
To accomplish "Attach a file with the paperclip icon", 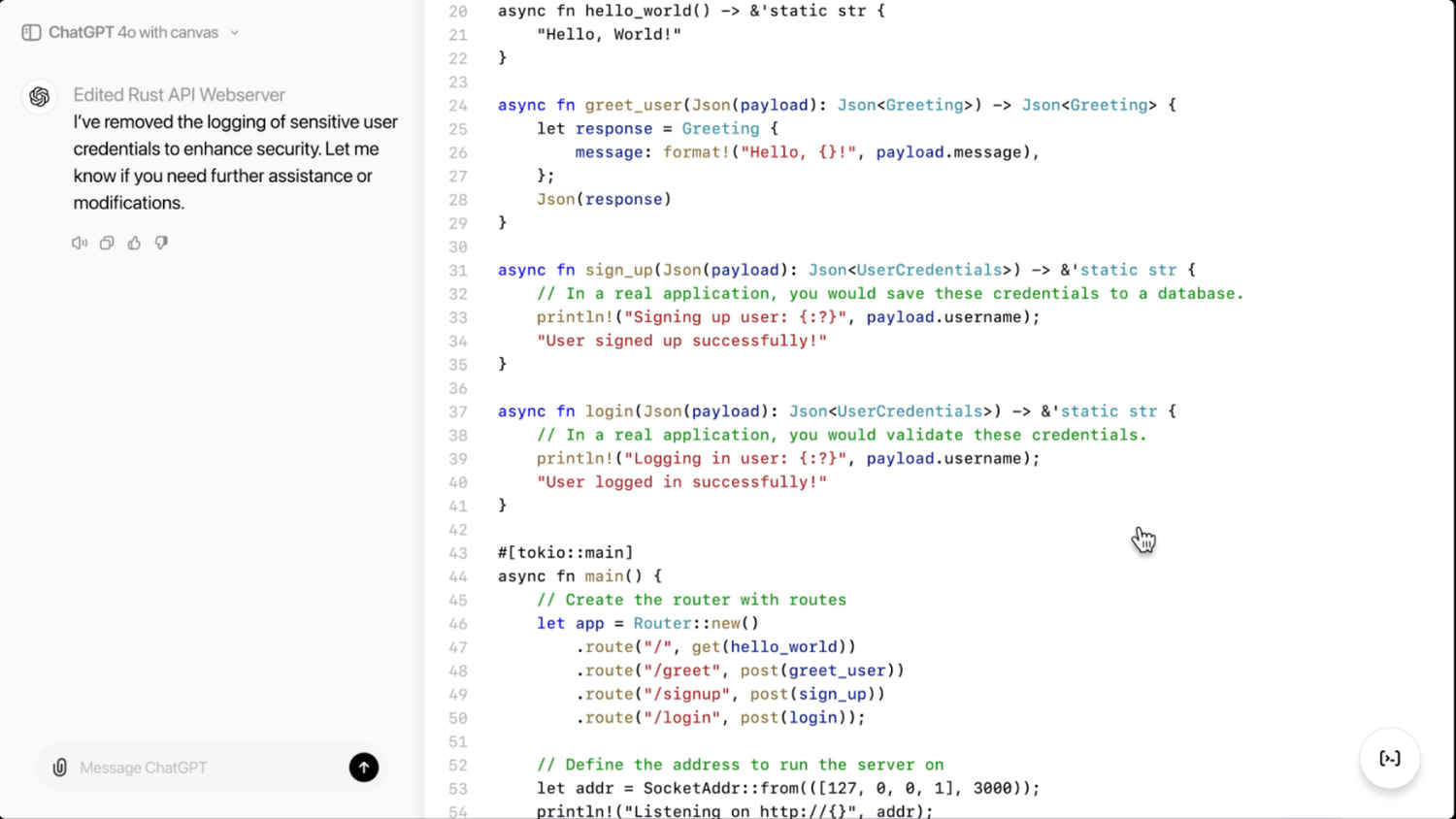I will point(59,767).
